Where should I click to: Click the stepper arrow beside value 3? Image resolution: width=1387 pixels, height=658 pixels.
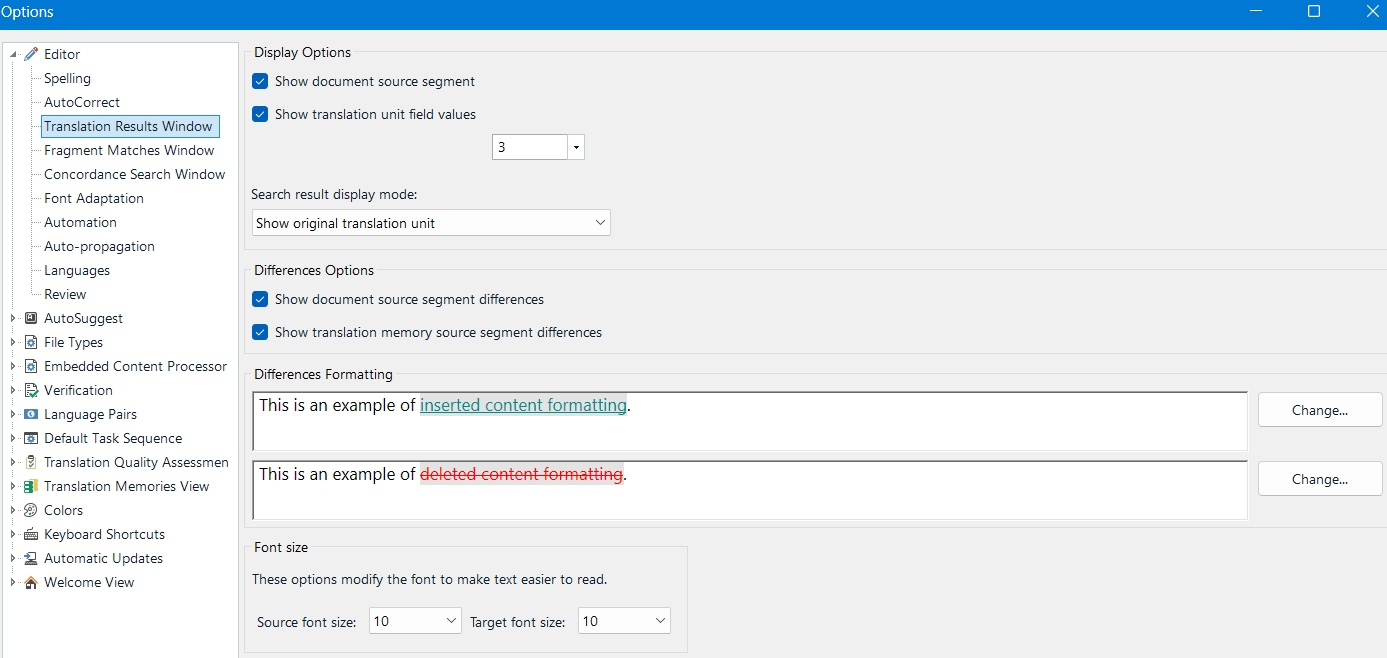(x=576, y=147)
